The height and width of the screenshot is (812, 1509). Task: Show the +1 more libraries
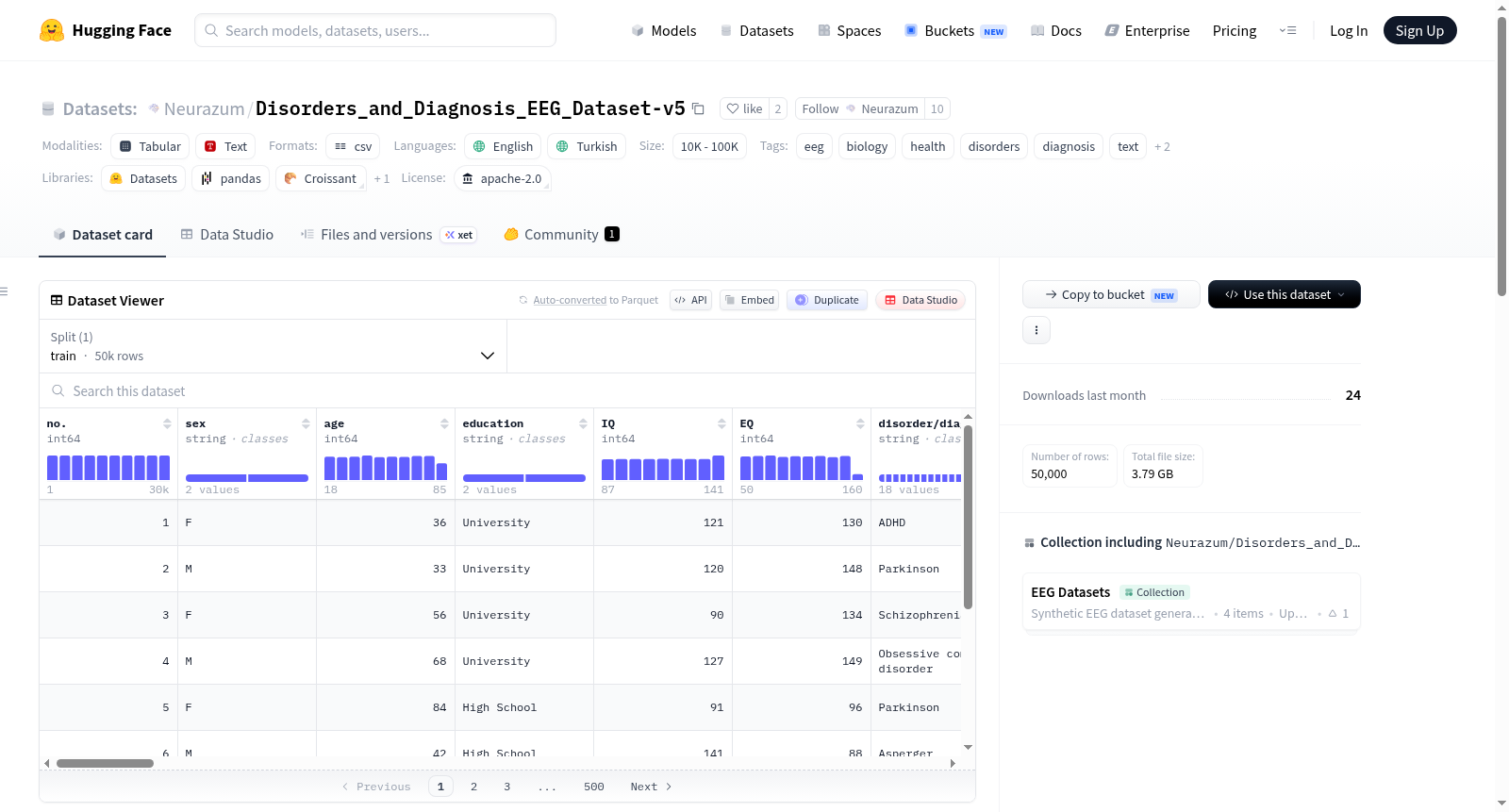(381, 178)
